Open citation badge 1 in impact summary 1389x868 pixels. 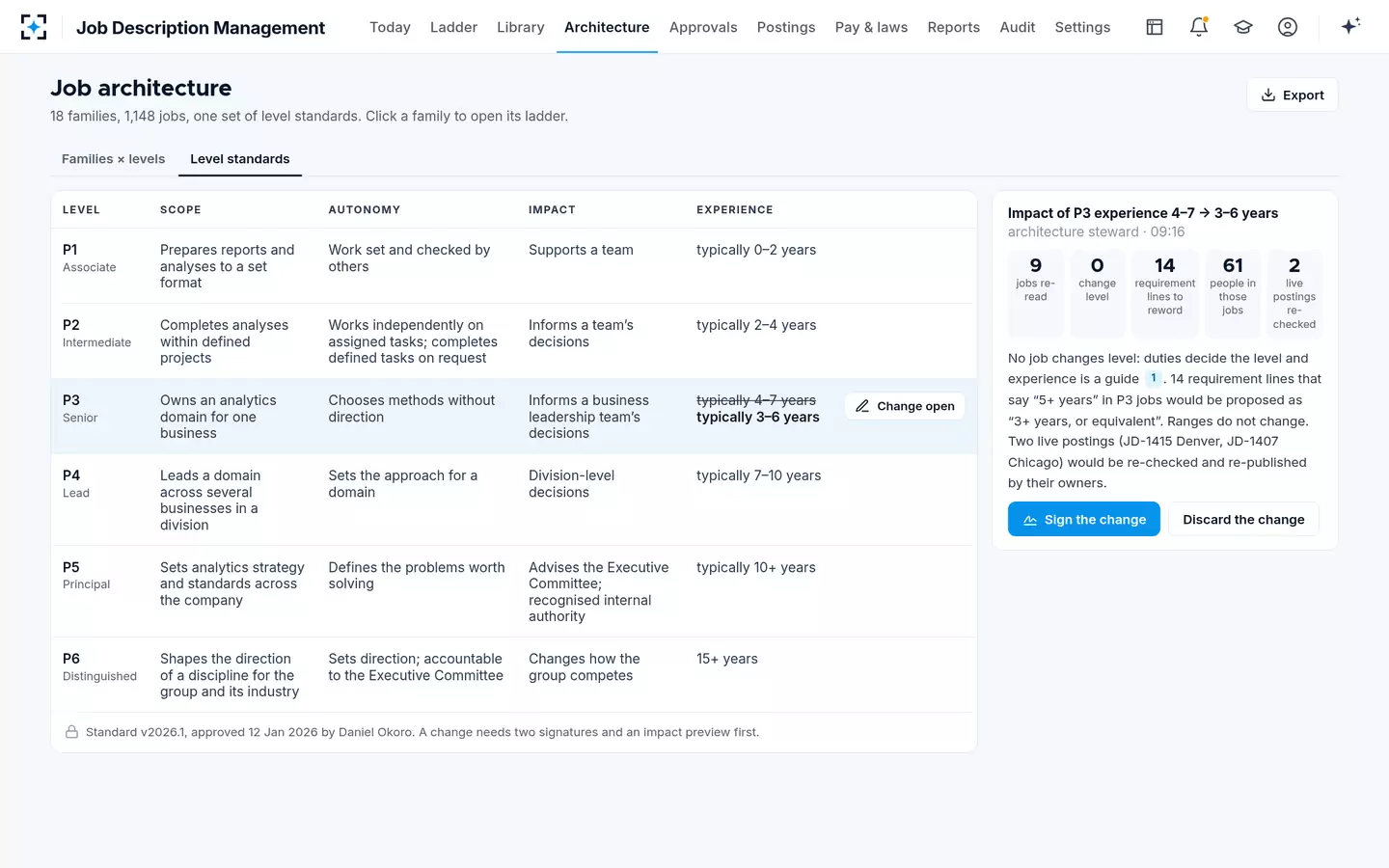pos(1153,378)
